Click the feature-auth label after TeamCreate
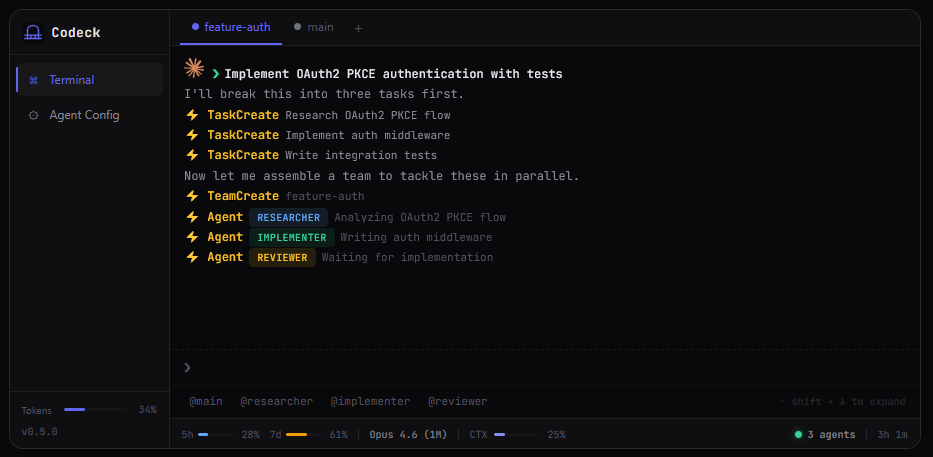This screenshot has width=933, height=457. (325, 196)
